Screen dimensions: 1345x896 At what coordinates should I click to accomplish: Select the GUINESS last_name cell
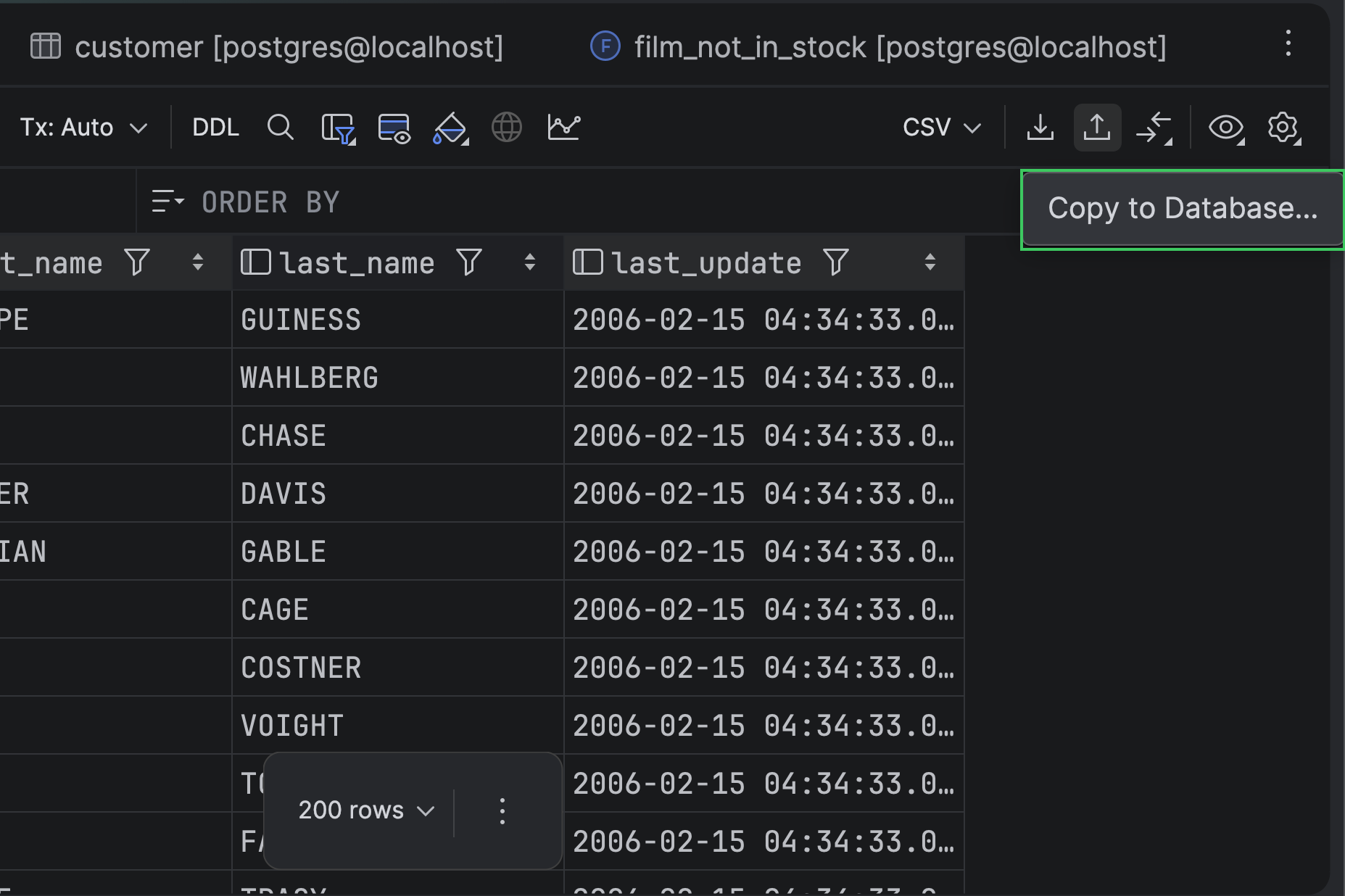(x=398, y=320)
